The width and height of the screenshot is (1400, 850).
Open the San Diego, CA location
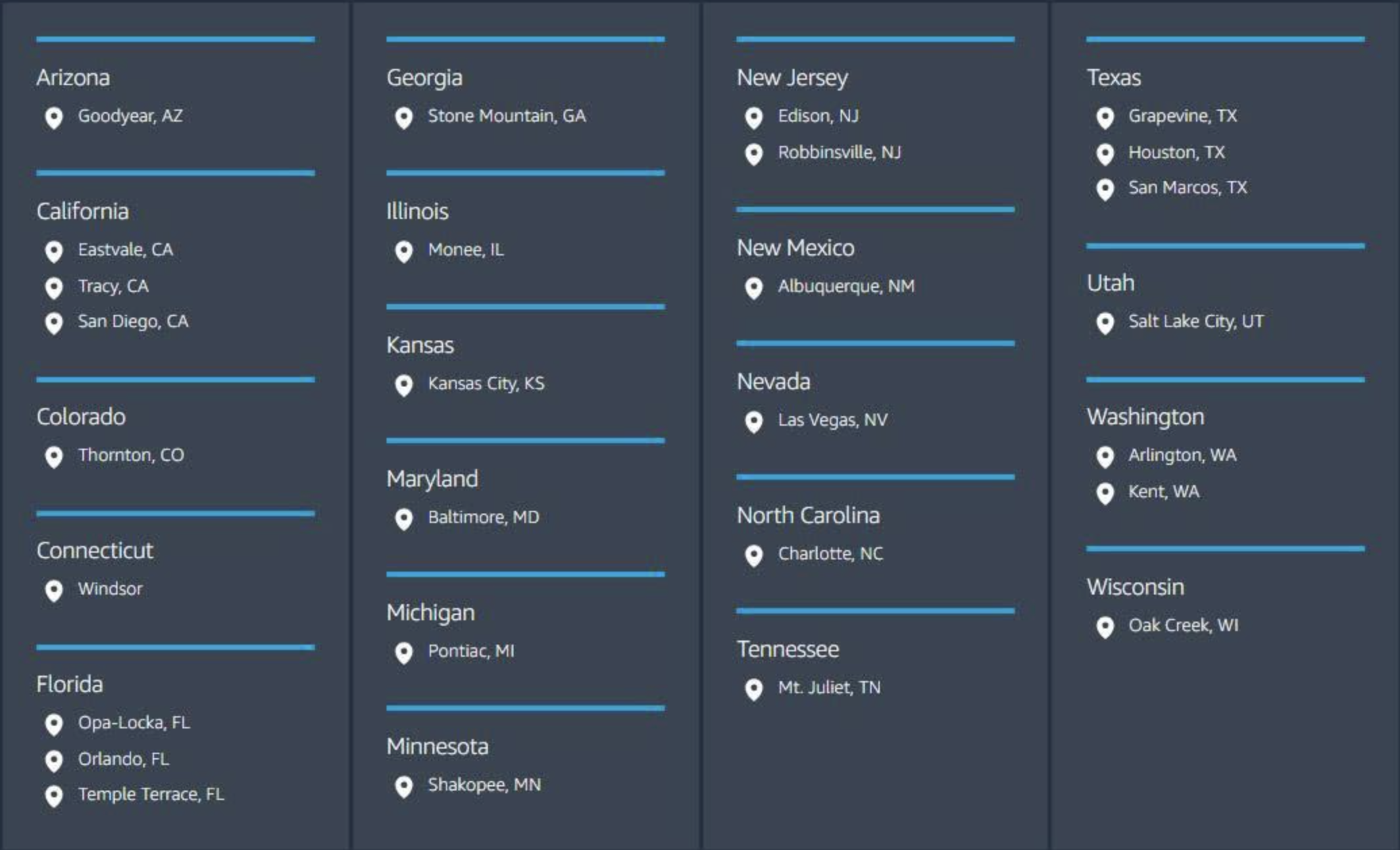[x=133, y=322]
